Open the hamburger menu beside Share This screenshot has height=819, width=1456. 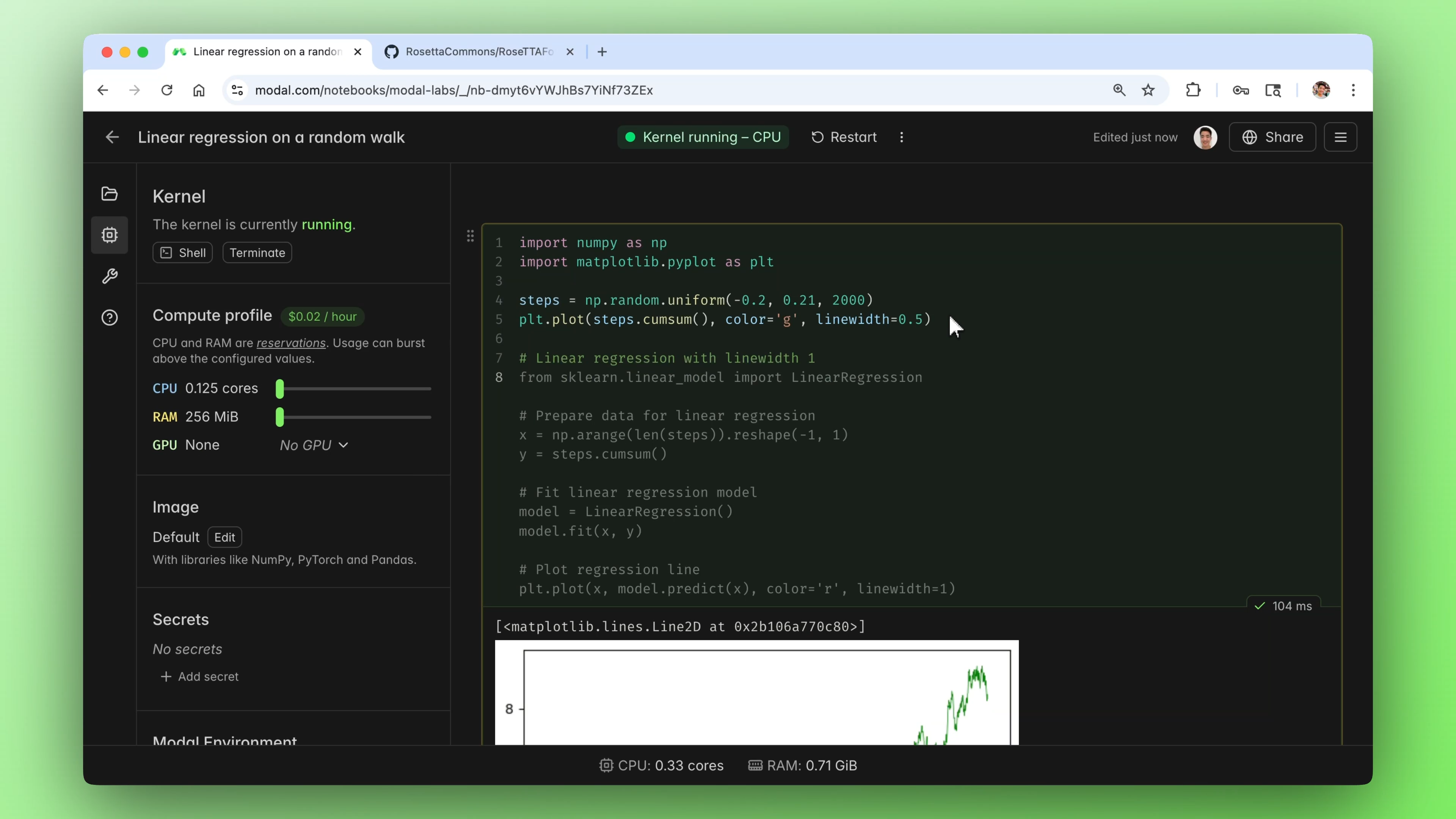click(x=1340, y=137)
